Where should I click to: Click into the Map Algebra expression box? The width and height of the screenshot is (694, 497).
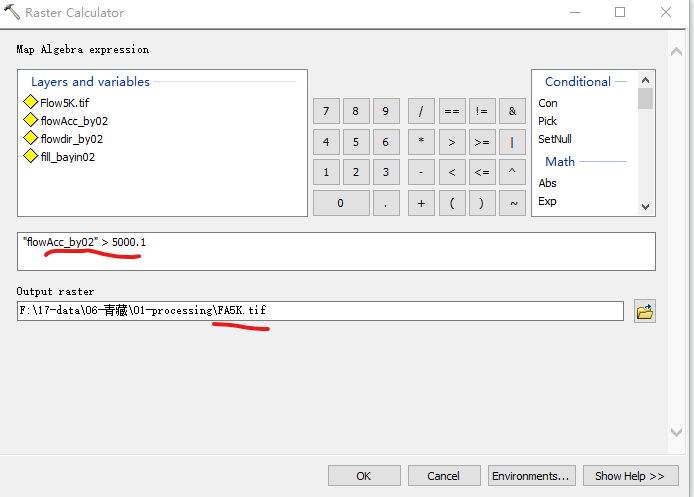[x=335, y=251]
